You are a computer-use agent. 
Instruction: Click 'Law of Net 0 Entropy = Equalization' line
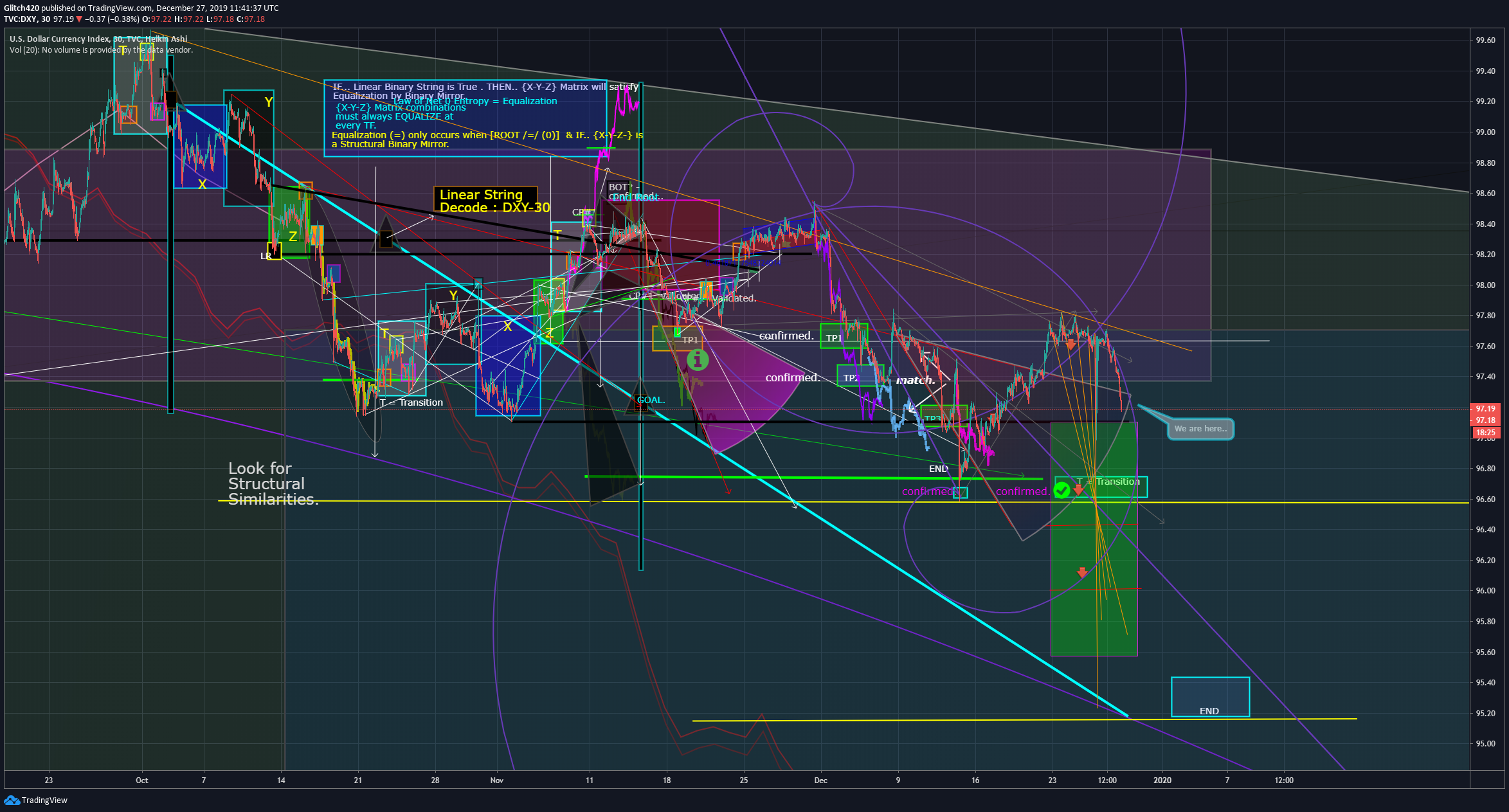point(475,101)
